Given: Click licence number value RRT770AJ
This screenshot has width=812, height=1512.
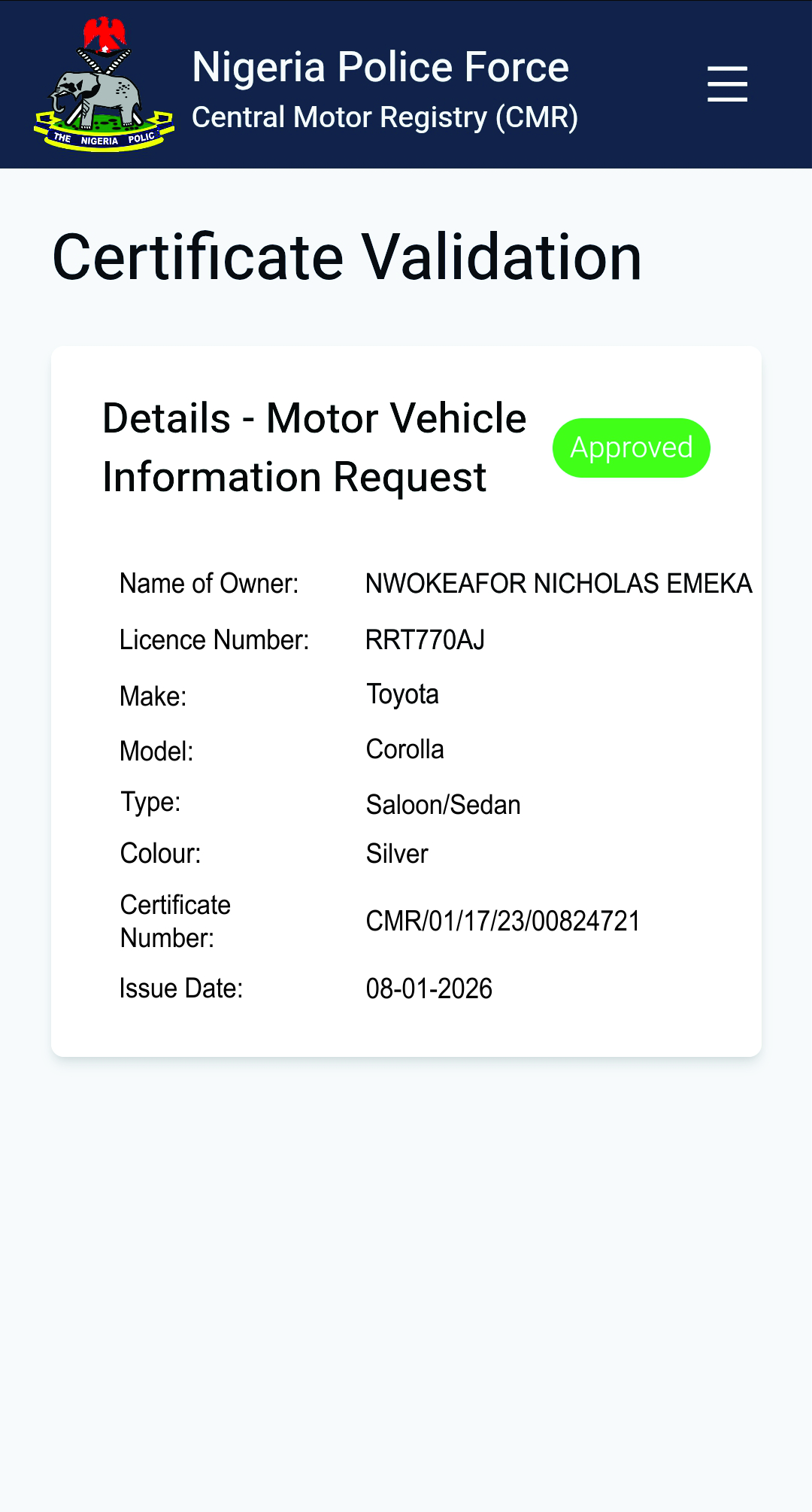Looking at the screenshot, I should coord(425,640).
